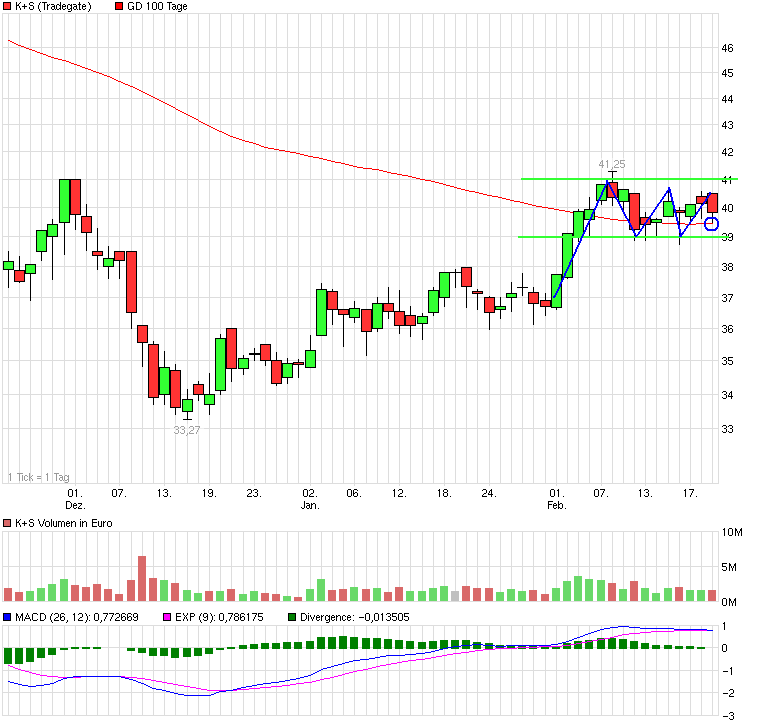Click the magenta EXP (9) legend swatch
Image resolution: width=760 pixels, height=724 pixels.
click(167, 617)
